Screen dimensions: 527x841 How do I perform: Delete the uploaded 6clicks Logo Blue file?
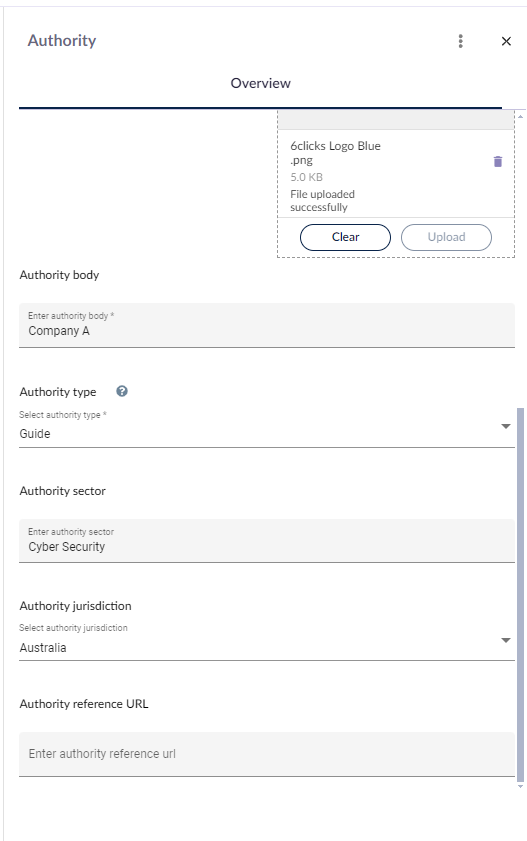coord(498,161)
